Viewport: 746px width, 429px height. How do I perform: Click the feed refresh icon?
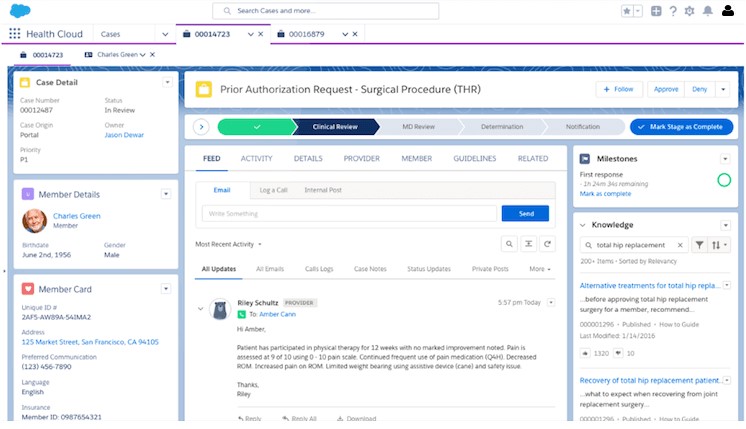[x=547, y=244]
